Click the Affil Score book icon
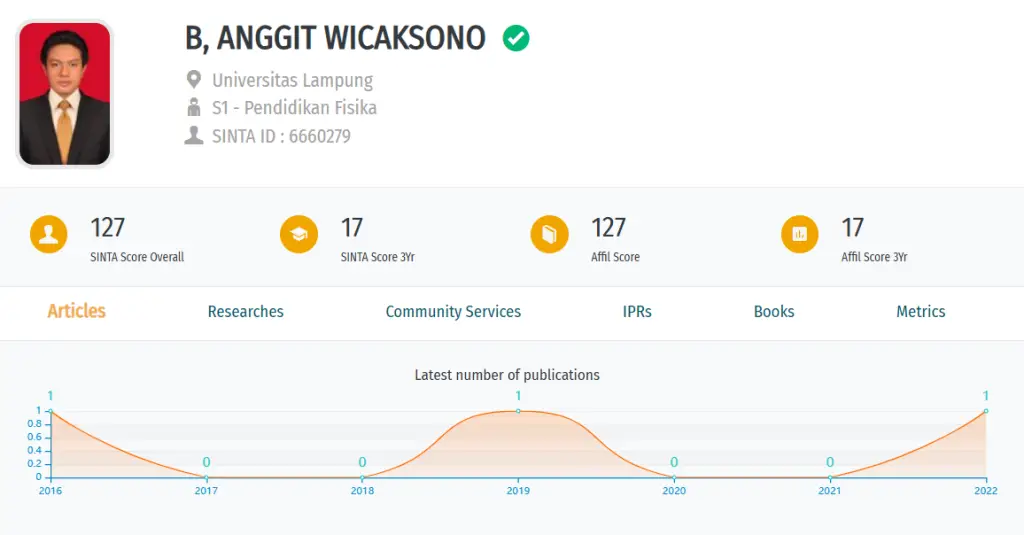 click(x=549, y=234)
